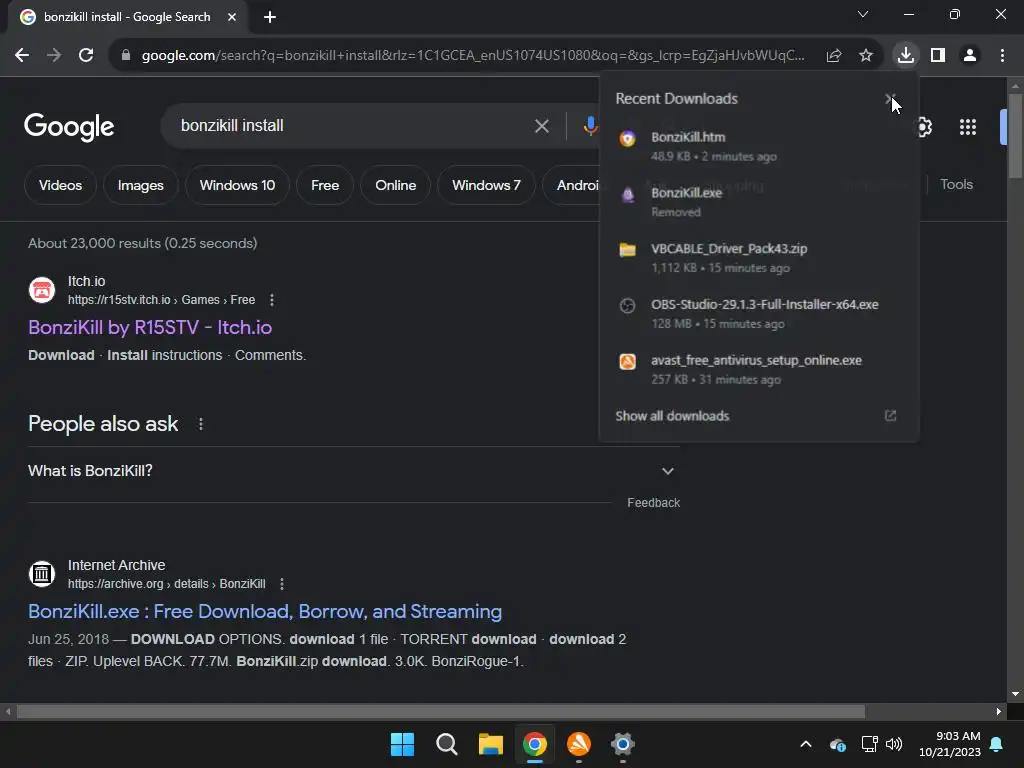Open Chrome three-dot menu

(1002, 56)
